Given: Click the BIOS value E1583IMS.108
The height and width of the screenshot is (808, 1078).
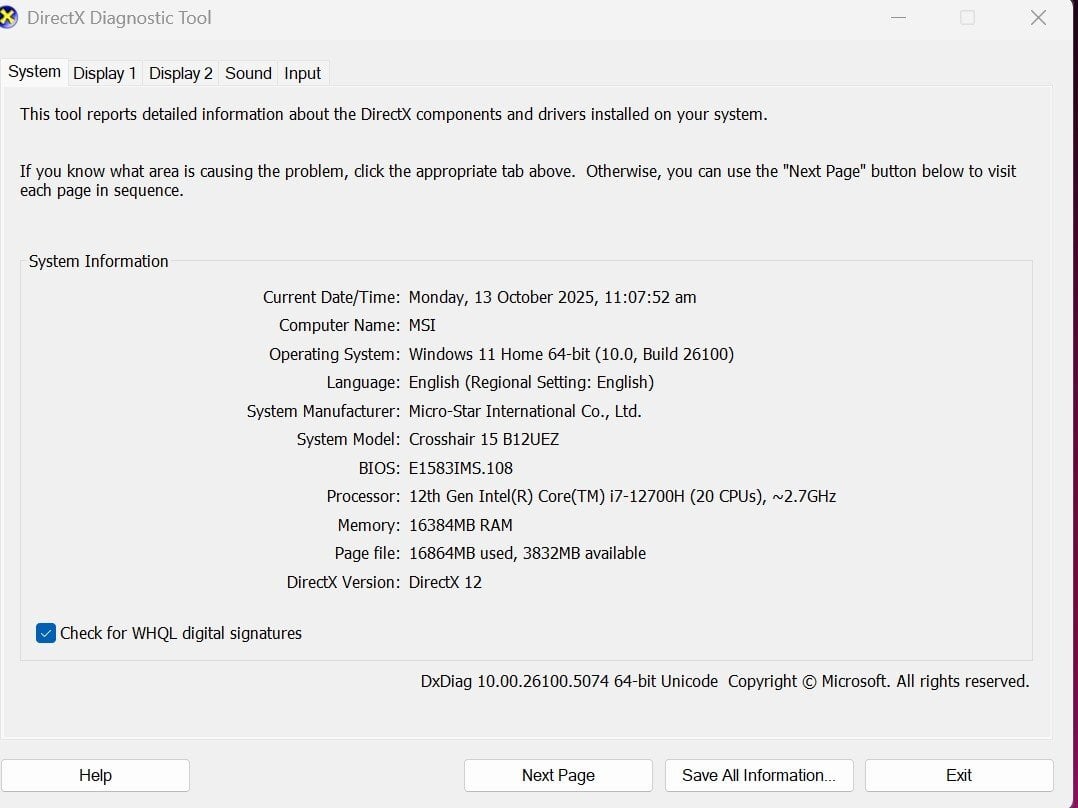Looking at the screenshot, I should 461,468.
